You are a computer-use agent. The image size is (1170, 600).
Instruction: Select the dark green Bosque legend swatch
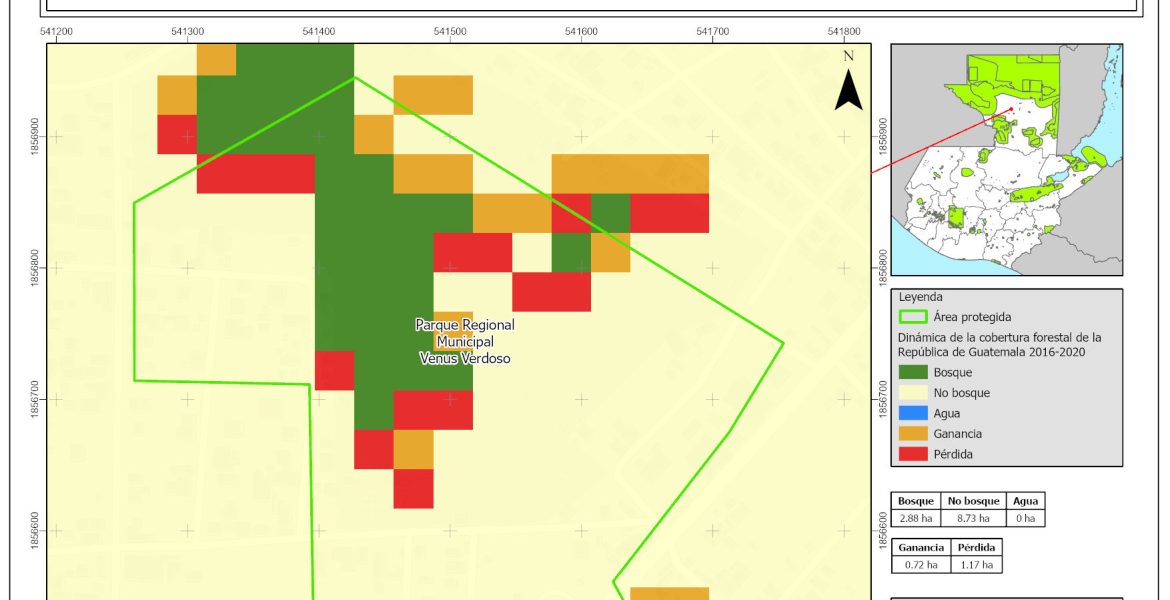914,372
